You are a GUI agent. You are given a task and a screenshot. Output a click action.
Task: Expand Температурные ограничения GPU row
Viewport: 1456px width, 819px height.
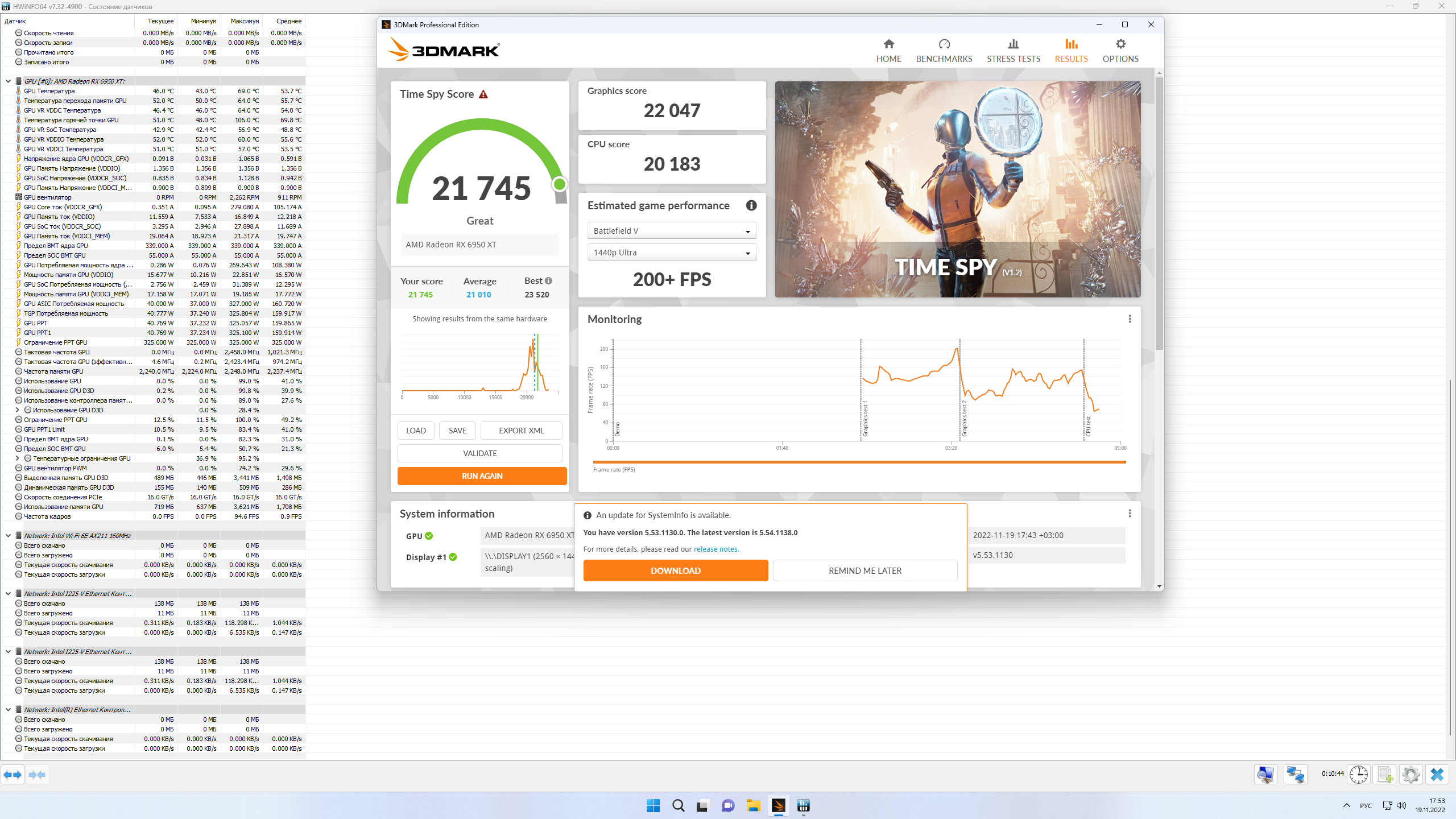point(18,458)
